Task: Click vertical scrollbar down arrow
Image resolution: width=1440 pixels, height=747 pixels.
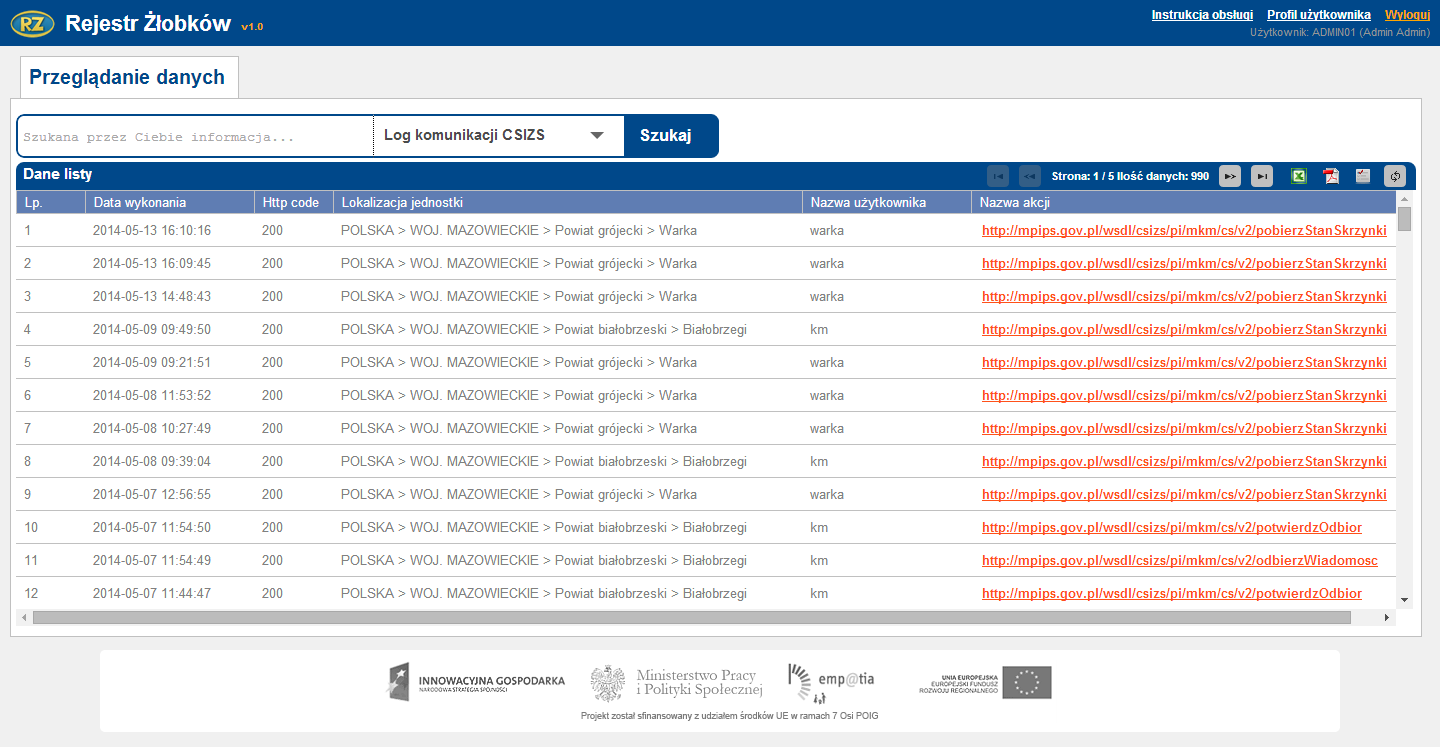Action: click(1404, 600)
